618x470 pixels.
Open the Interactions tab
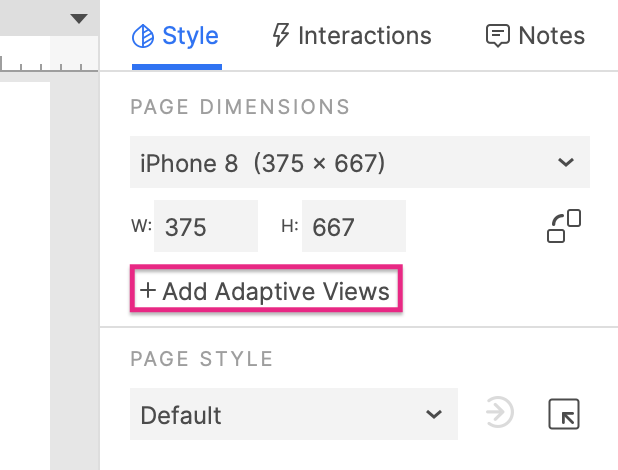352,35
